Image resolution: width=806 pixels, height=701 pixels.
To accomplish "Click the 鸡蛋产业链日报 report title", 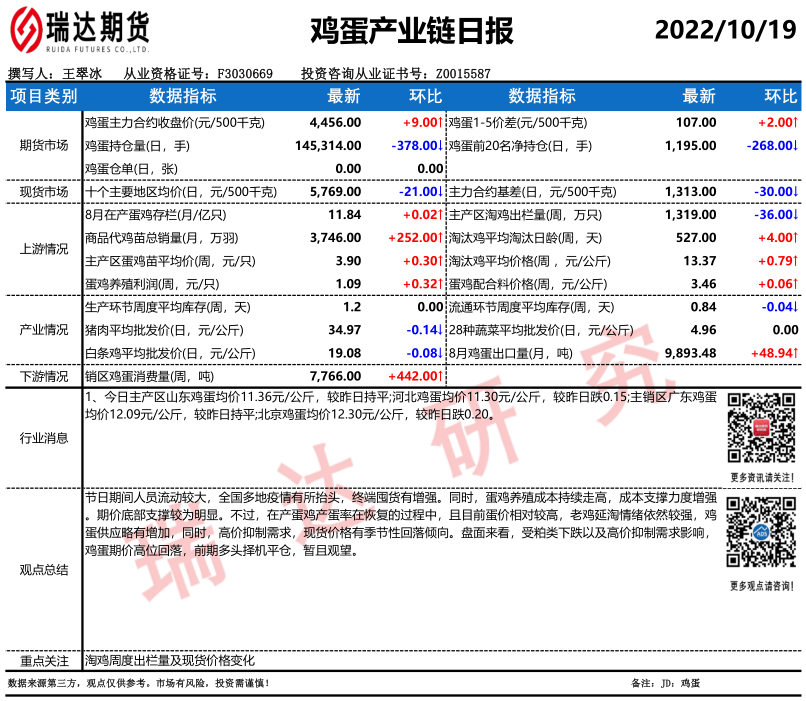I will 412,31.
